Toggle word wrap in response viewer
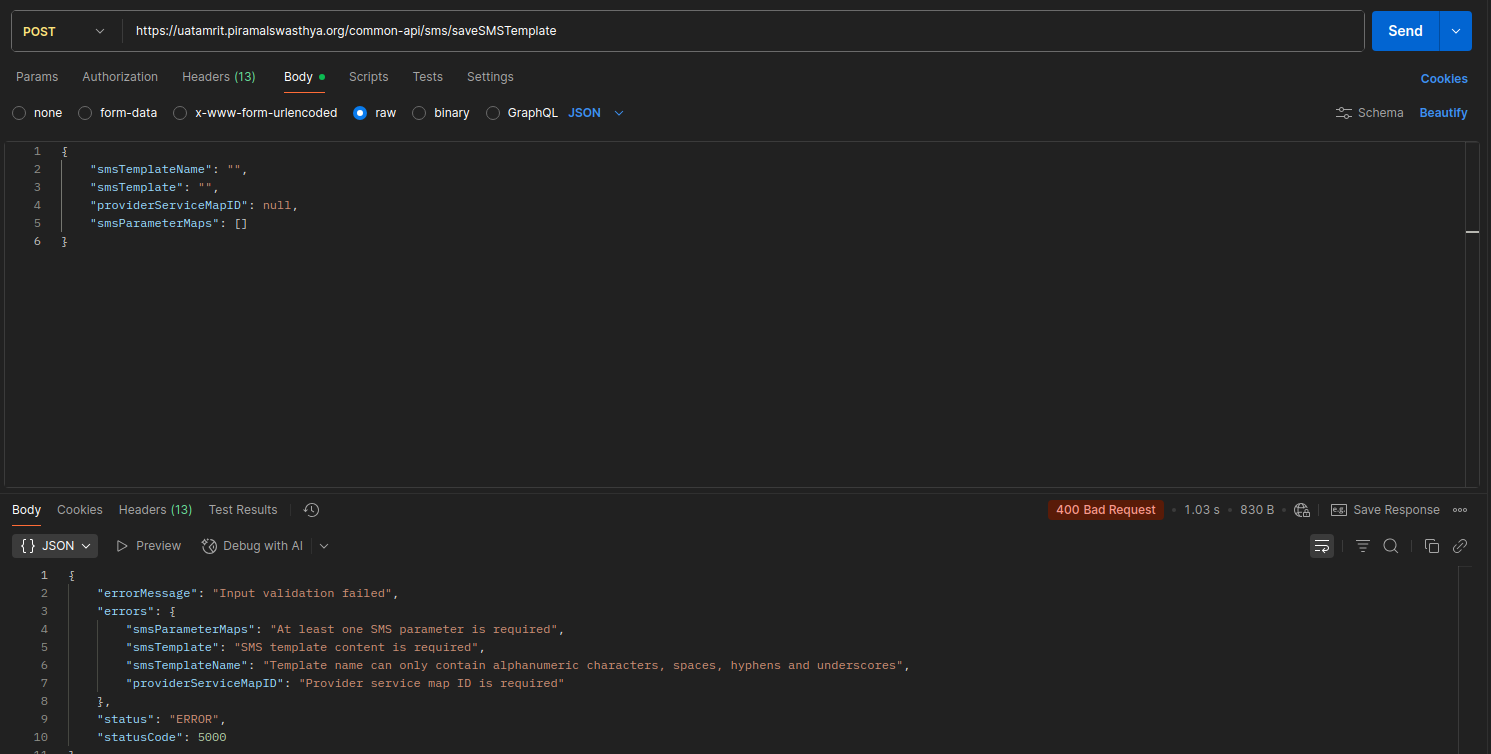 click(x=1322, y=546)
